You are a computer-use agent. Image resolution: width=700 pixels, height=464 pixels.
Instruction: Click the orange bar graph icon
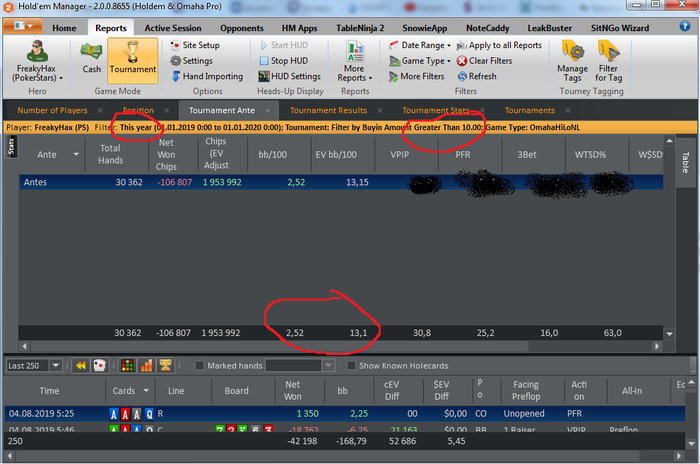pos(146,366)
